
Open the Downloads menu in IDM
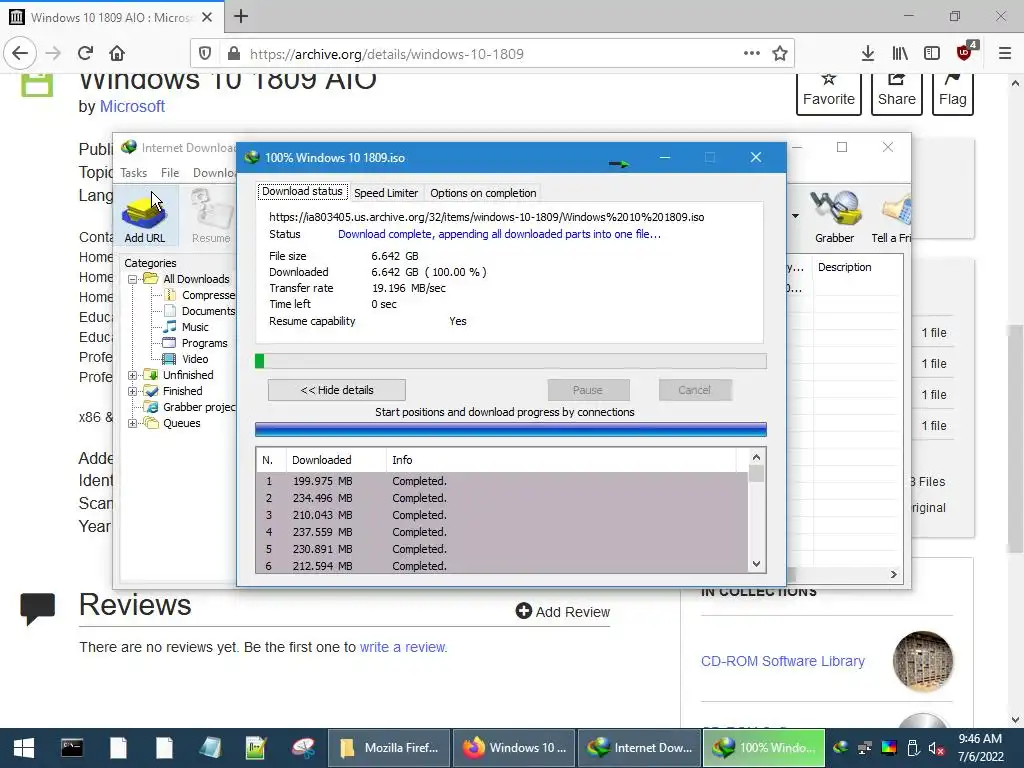click(x=214, y=172)
